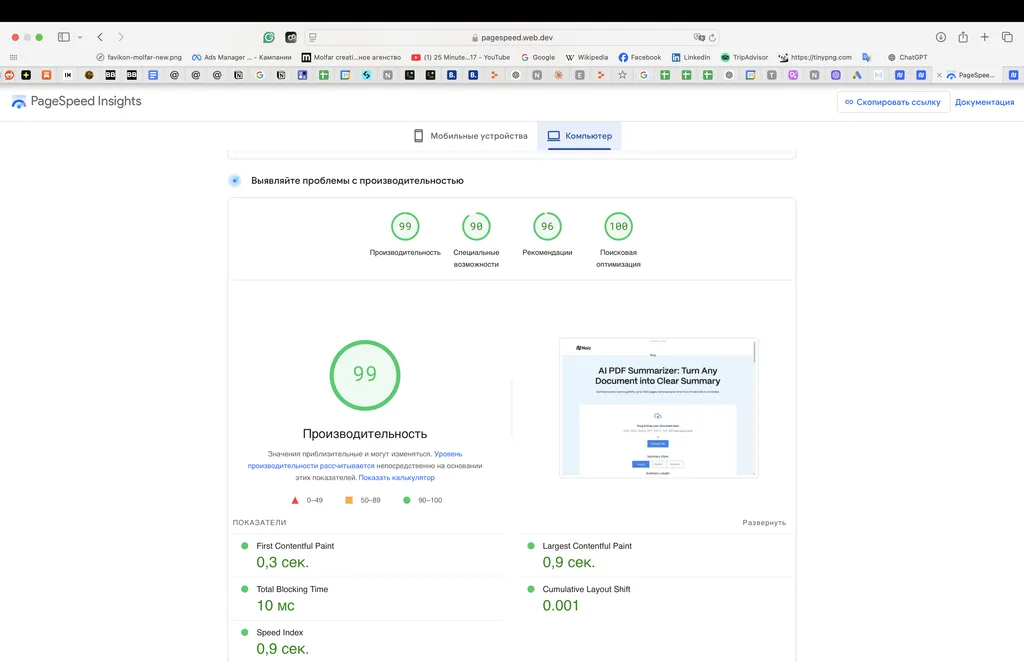
Task: Click the Largest Contentful Paint metric label
Action: click(x=587, y=546)
